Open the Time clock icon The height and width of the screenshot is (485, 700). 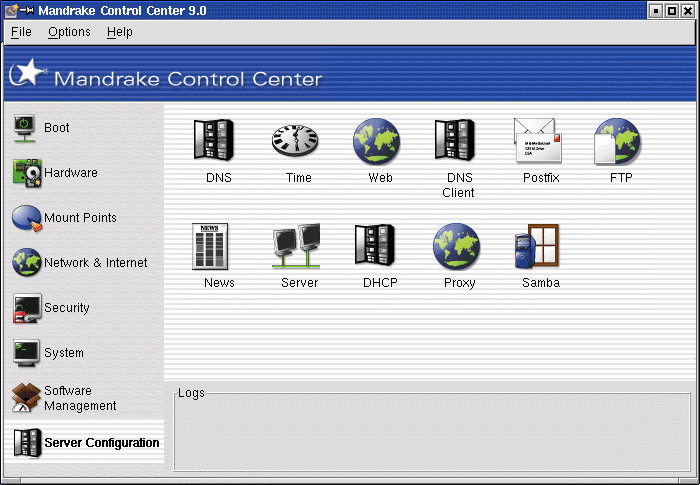click(295, 140)
